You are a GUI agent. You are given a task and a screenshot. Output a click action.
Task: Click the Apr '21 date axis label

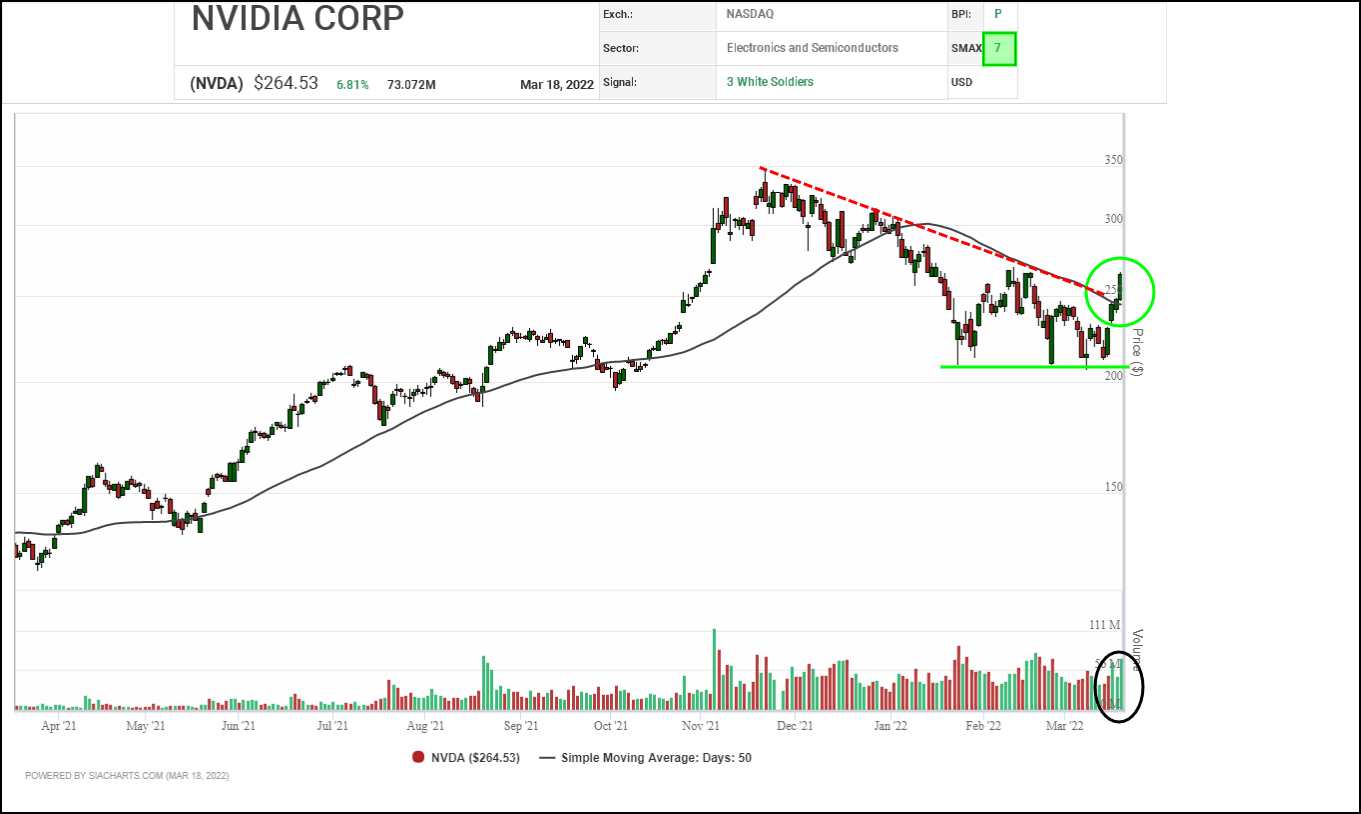[59, 726]
